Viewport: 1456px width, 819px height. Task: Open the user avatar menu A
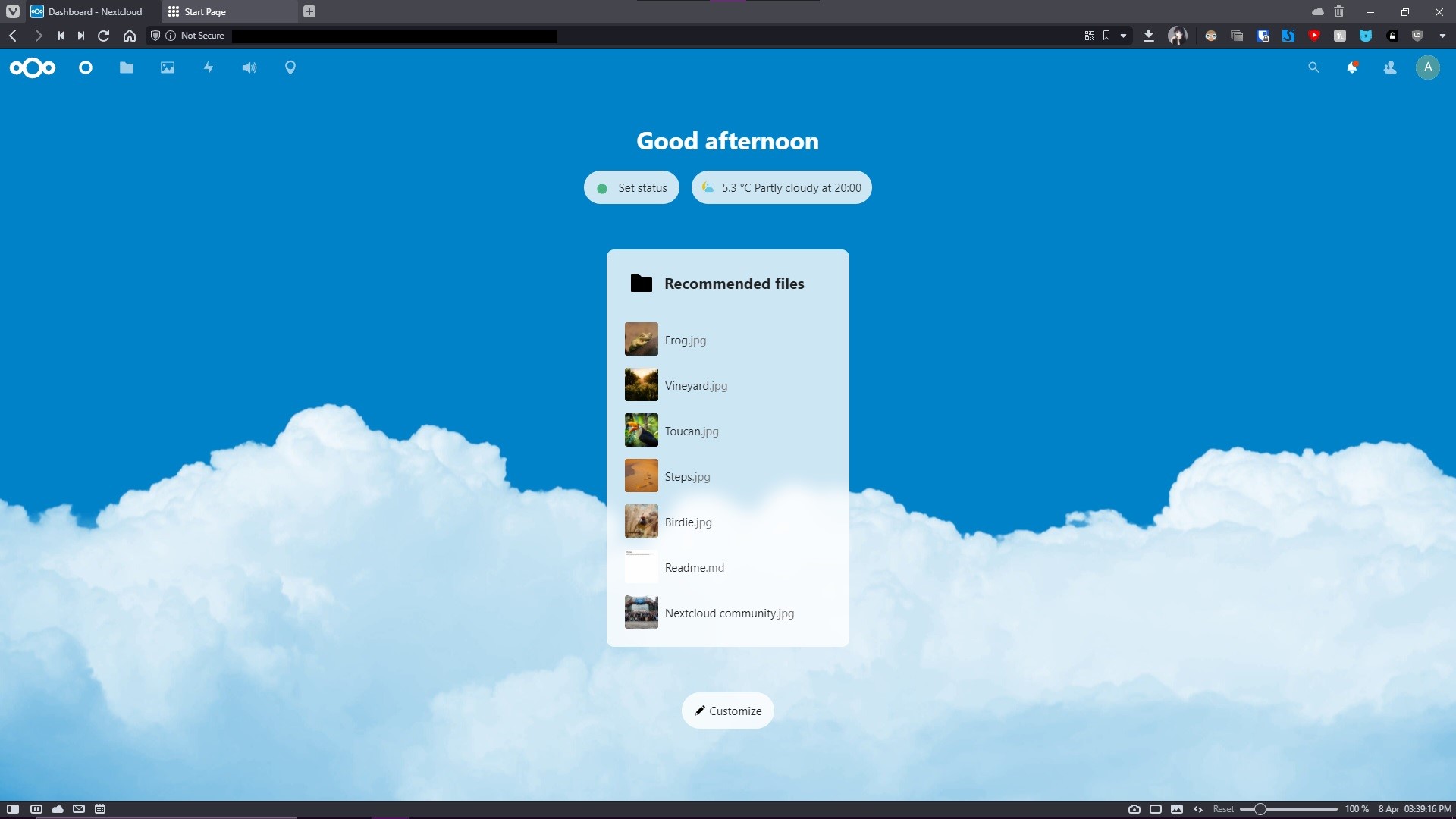click(1428, 67)
